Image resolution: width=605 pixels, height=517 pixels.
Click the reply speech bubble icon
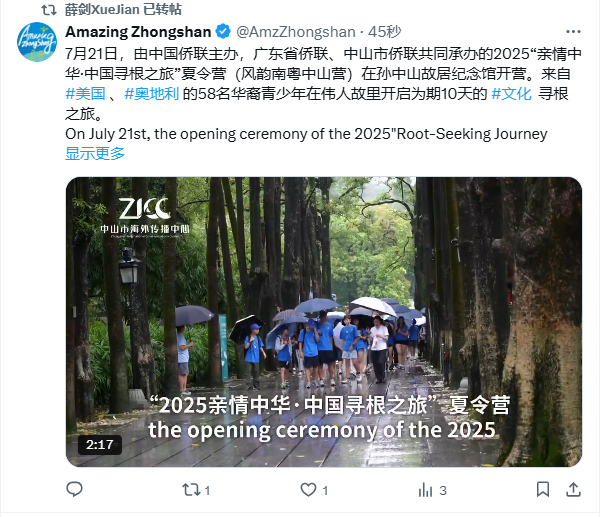pos(74,489)
